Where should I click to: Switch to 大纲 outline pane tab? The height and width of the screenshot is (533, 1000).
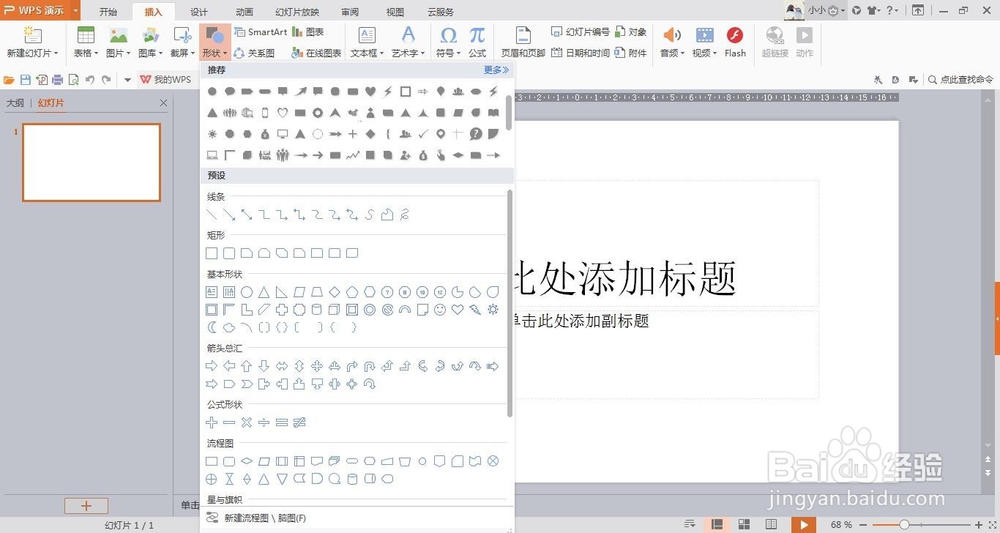[15, 103]
